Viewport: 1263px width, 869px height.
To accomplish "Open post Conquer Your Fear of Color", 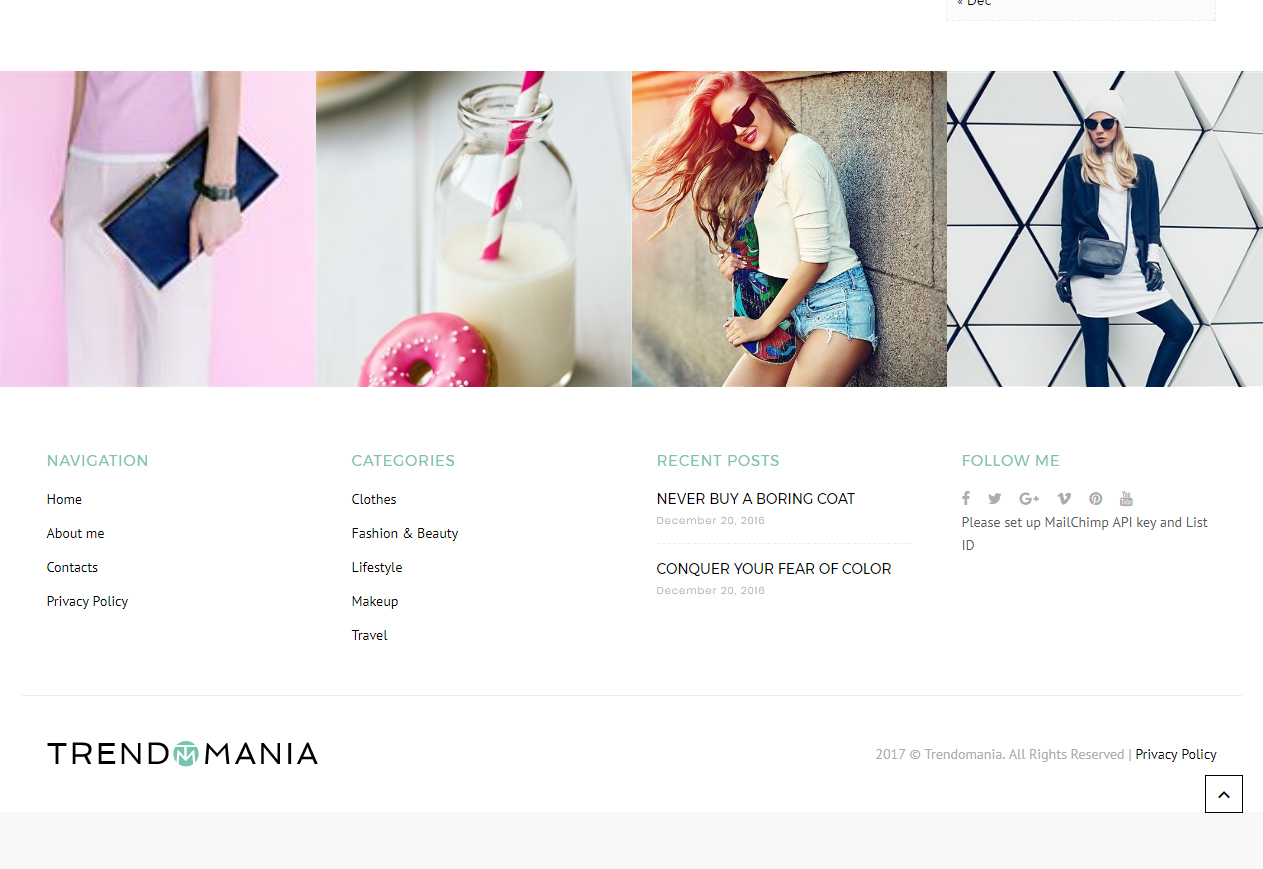I will point(774,569).
